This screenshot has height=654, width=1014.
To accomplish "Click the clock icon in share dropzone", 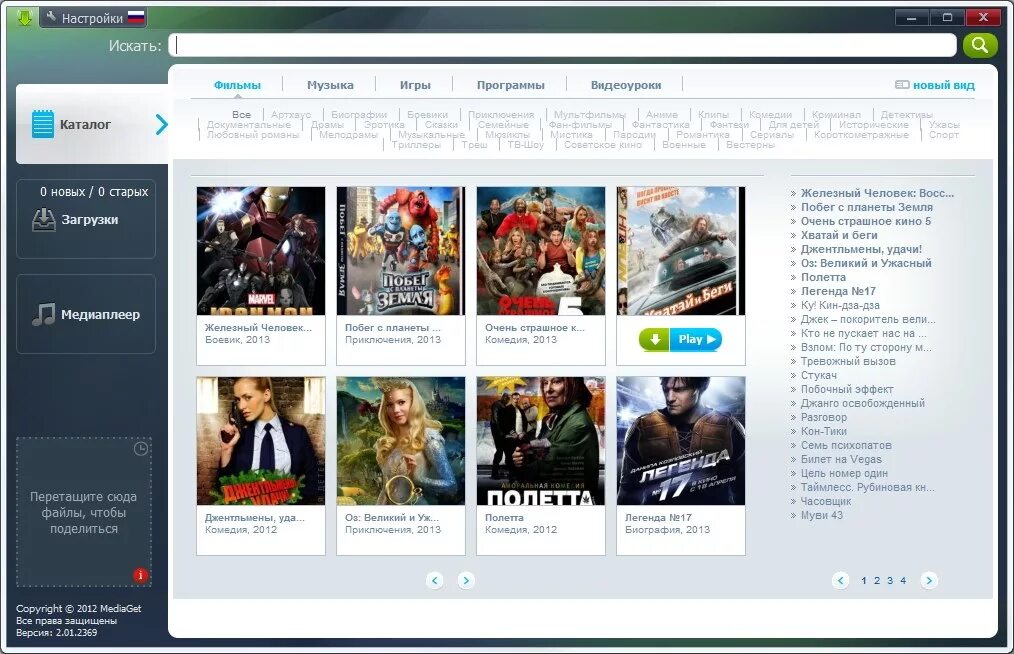I will (141, 448).
